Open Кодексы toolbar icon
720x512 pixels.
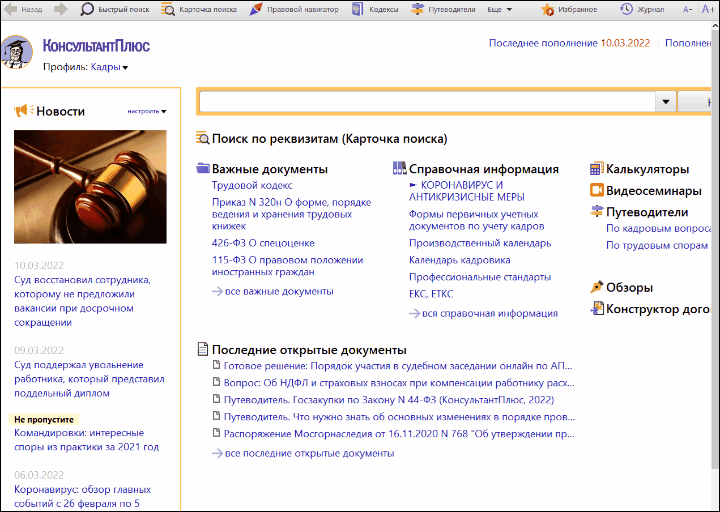click(357, 9)
